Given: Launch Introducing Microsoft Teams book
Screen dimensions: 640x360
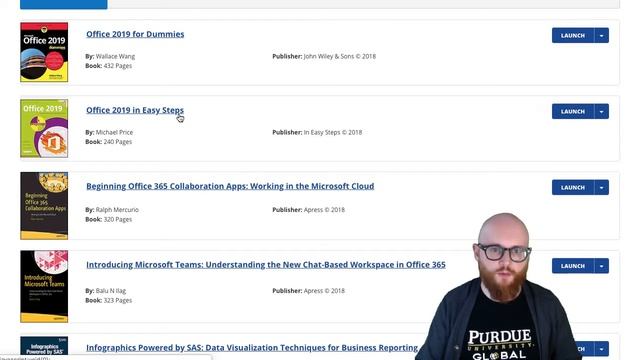Looking at the screenshot, I should pos(573,266).
